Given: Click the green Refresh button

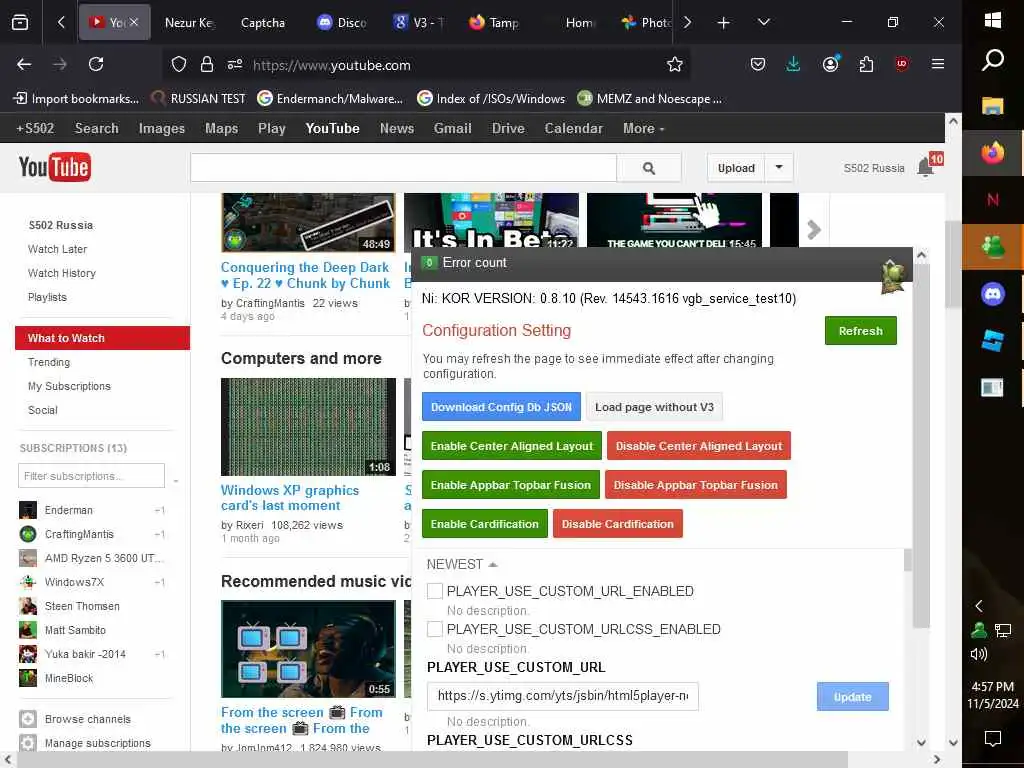Looking at the screenshot, I should tap(861, 331).
